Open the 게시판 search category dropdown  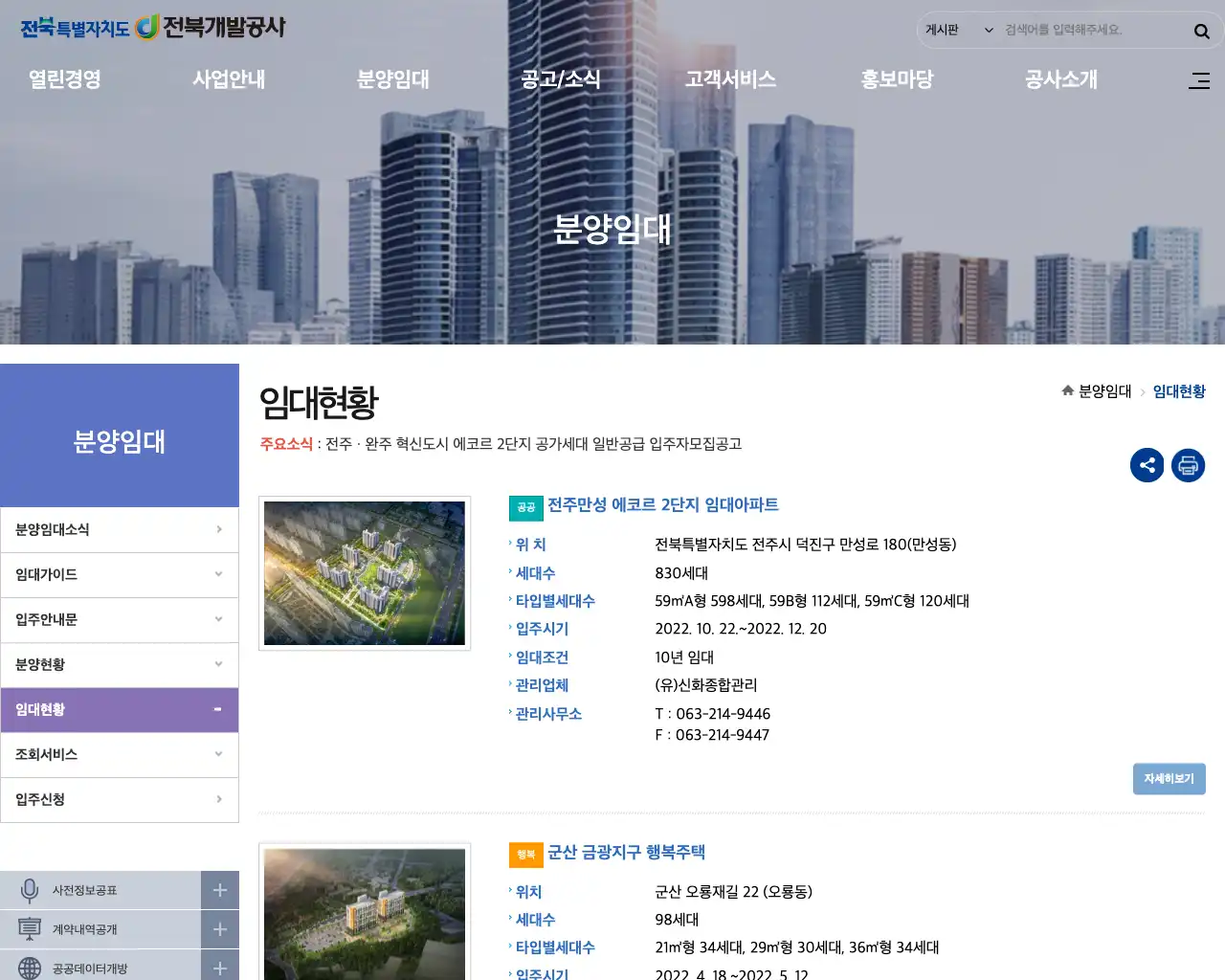(958, 31)
